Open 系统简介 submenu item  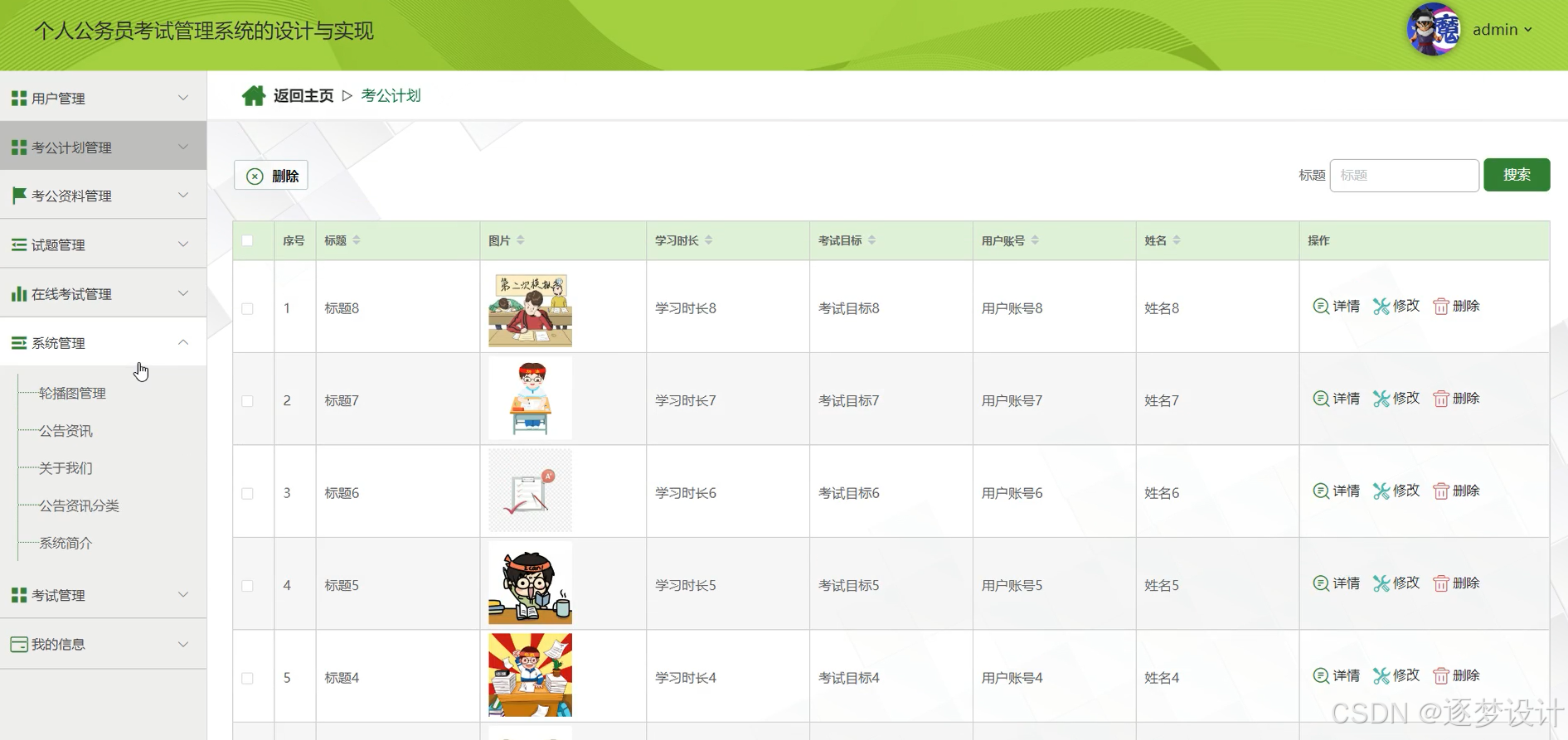66,542
